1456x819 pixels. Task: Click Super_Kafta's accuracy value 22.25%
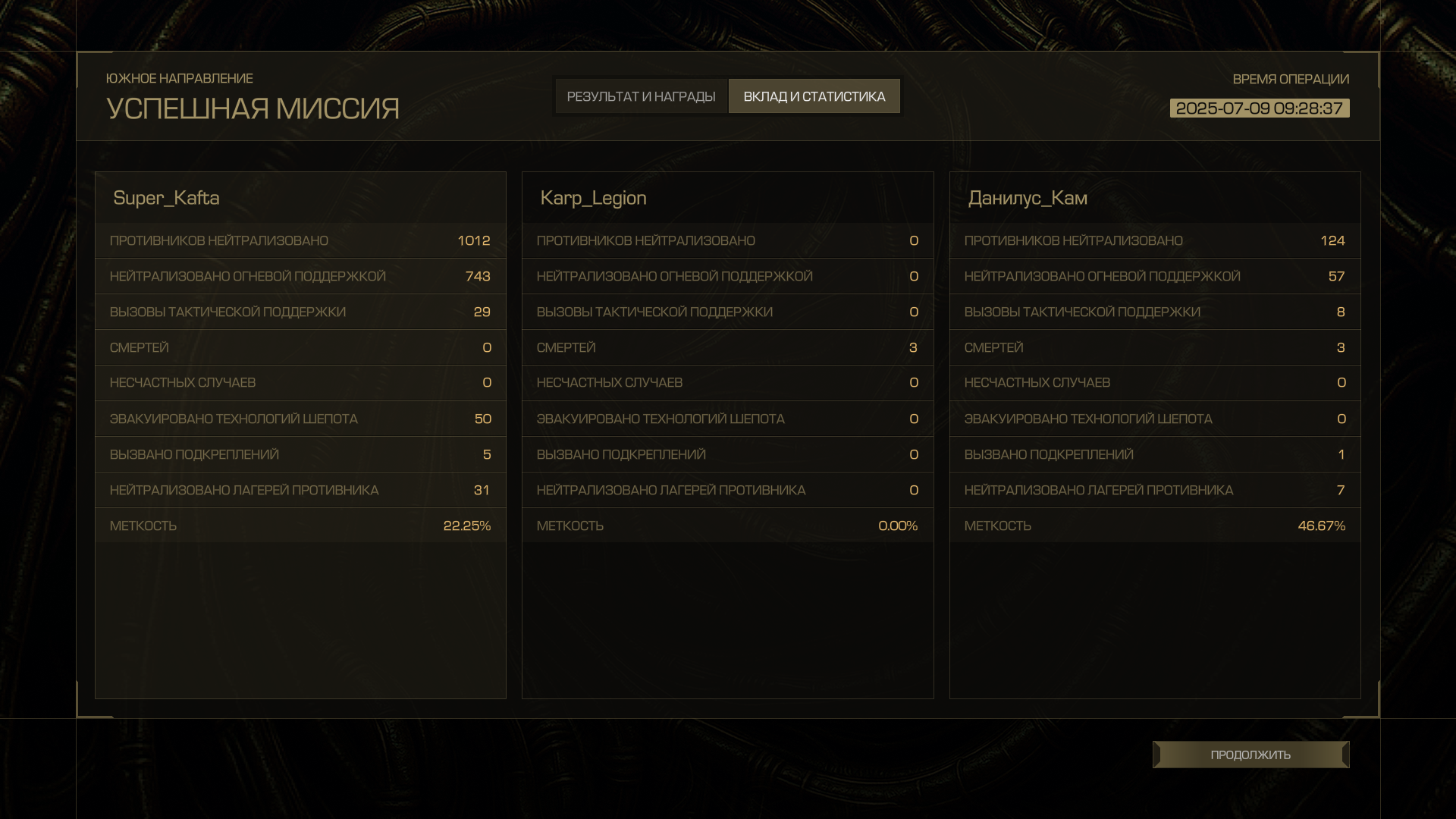(x=467, y=526)
